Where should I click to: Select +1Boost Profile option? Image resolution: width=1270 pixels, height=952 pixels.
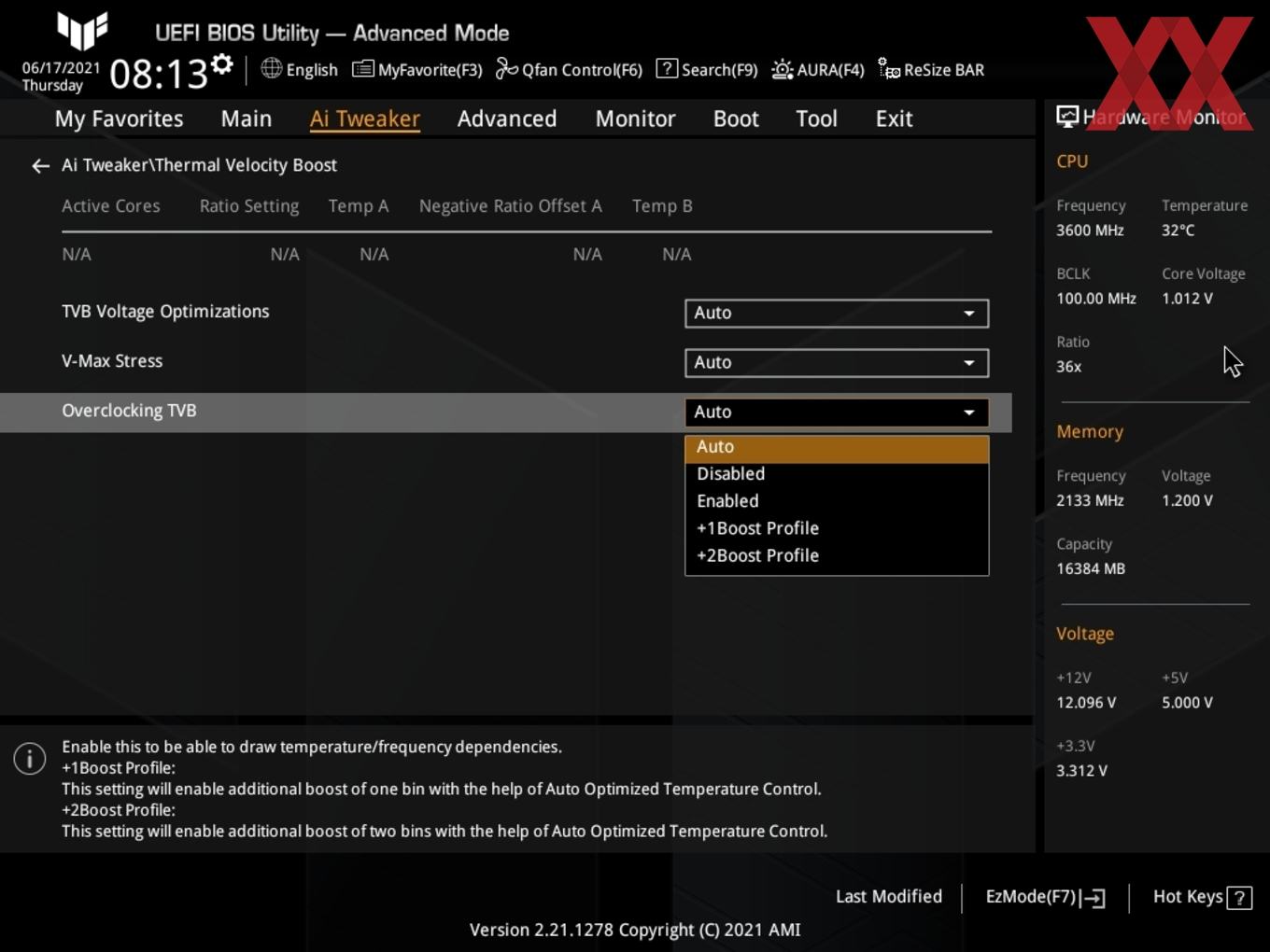(x=837, y=528)
